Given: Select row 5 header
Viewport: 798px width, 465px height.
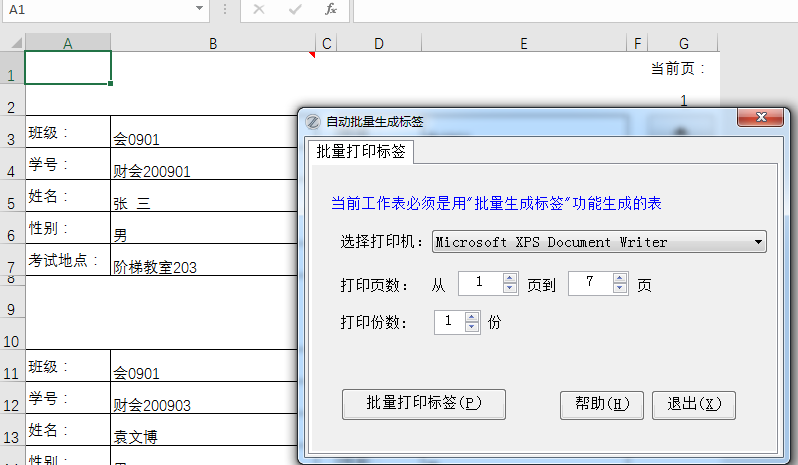Looking at the screenshot, I should click(x=12, y=203).
